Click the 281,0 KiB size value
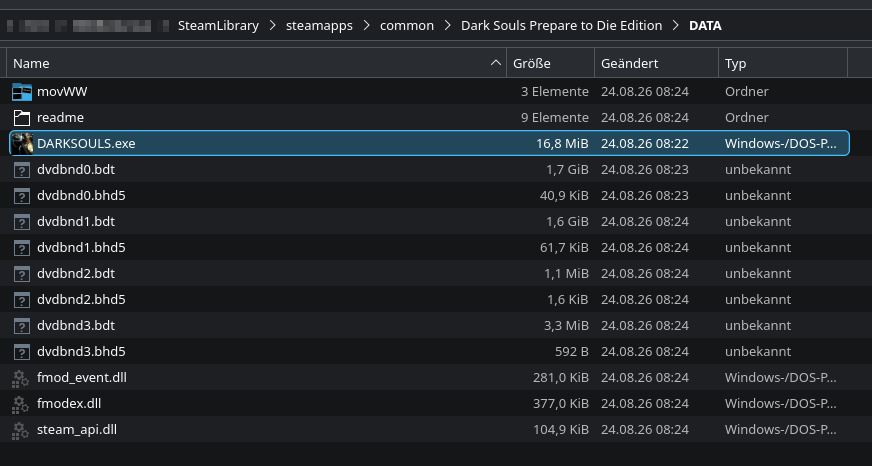The height and width of the screenshot is (466, 872). click(x=561, y=378)
